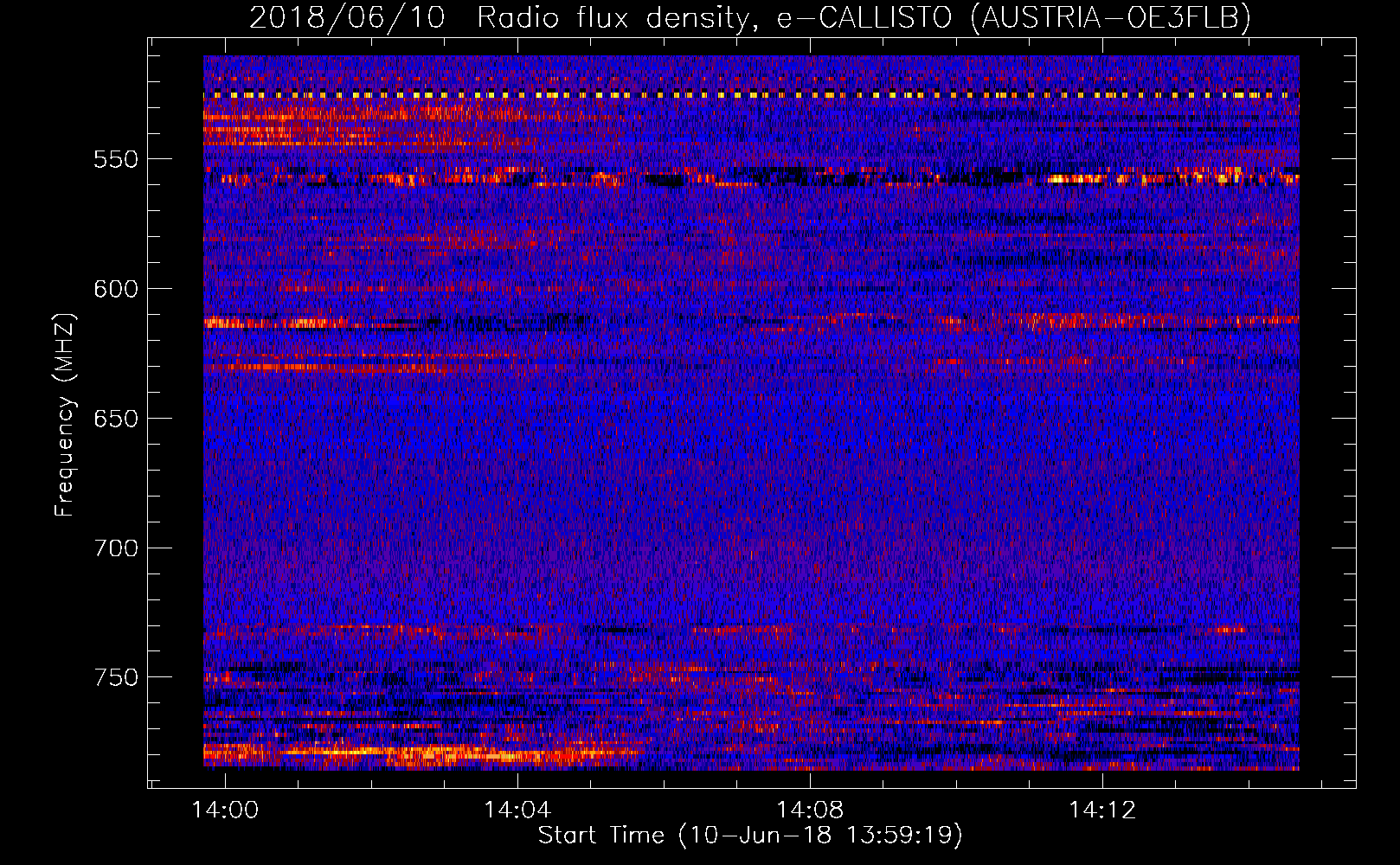Click the 'Frequency (MHZ)' axis label
This screenshot has width=1400, height=865.
tap(65, 415)
